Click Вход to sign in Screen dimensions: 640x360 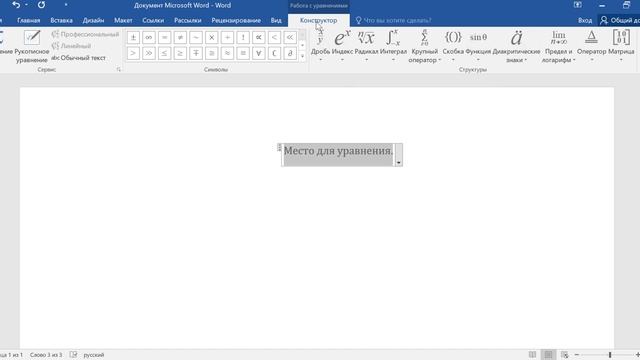point(584,20)
